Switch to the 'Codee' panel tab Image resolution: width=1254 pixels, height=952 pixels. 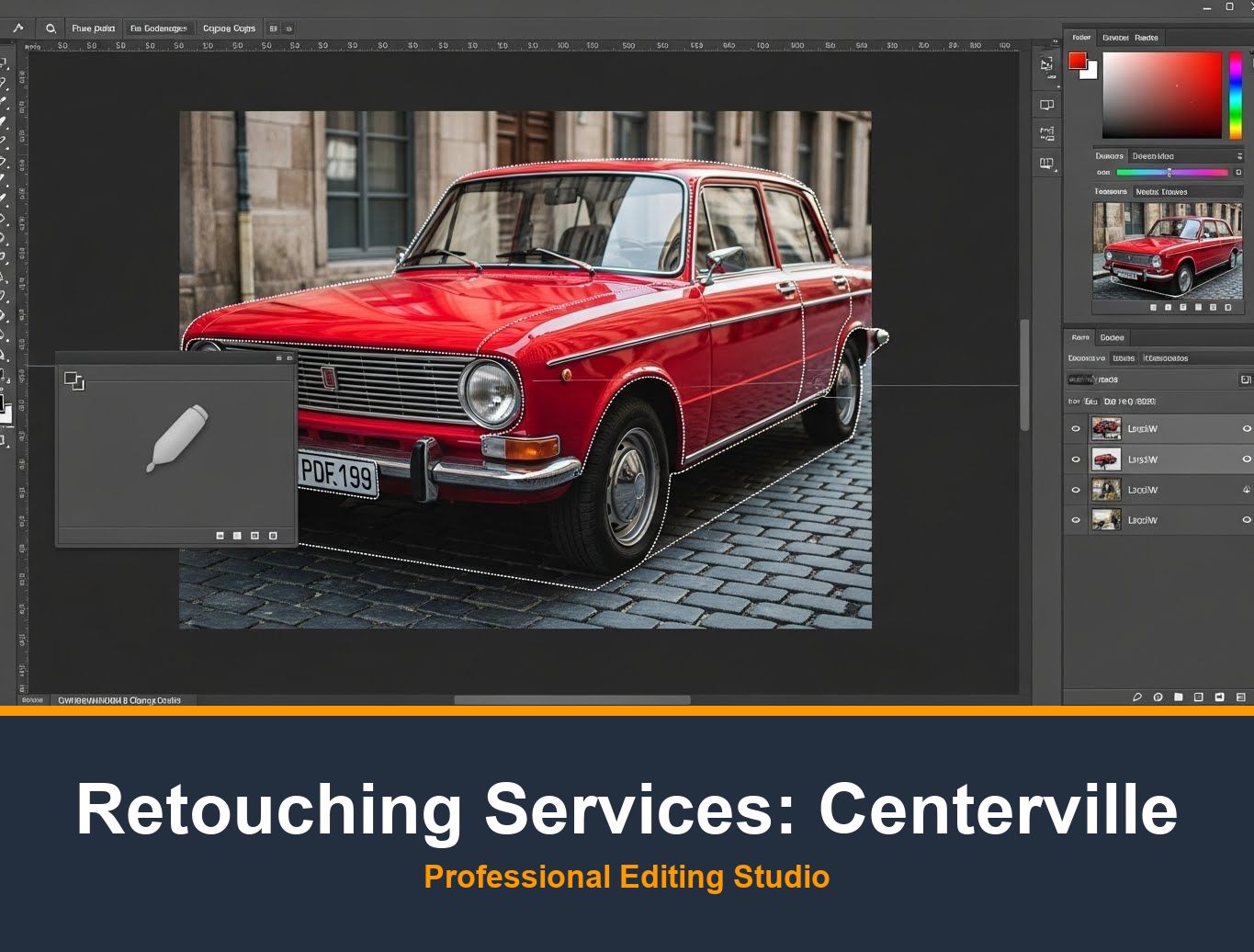pyautogui.click(x=1112, y=338)
